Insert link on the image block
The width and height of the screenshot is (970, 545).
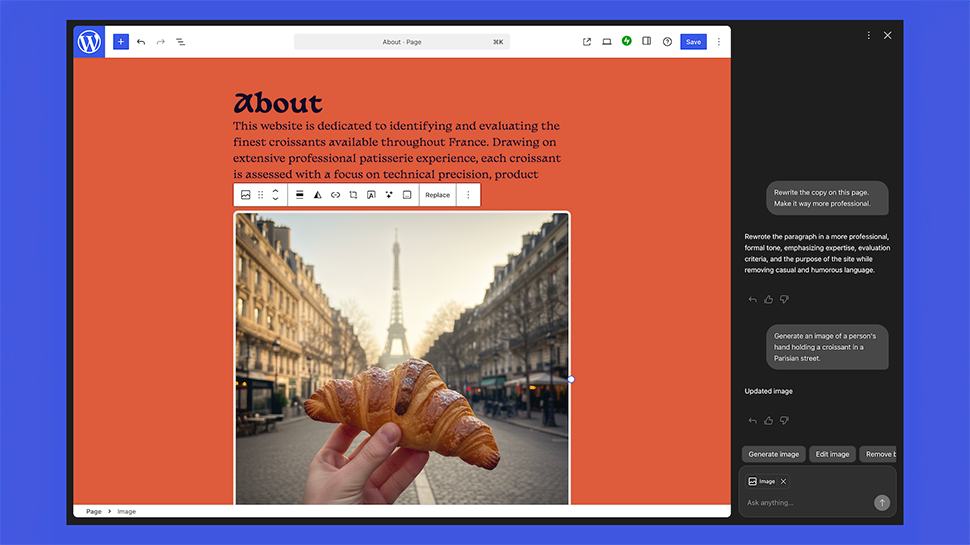tap(335, 195)
